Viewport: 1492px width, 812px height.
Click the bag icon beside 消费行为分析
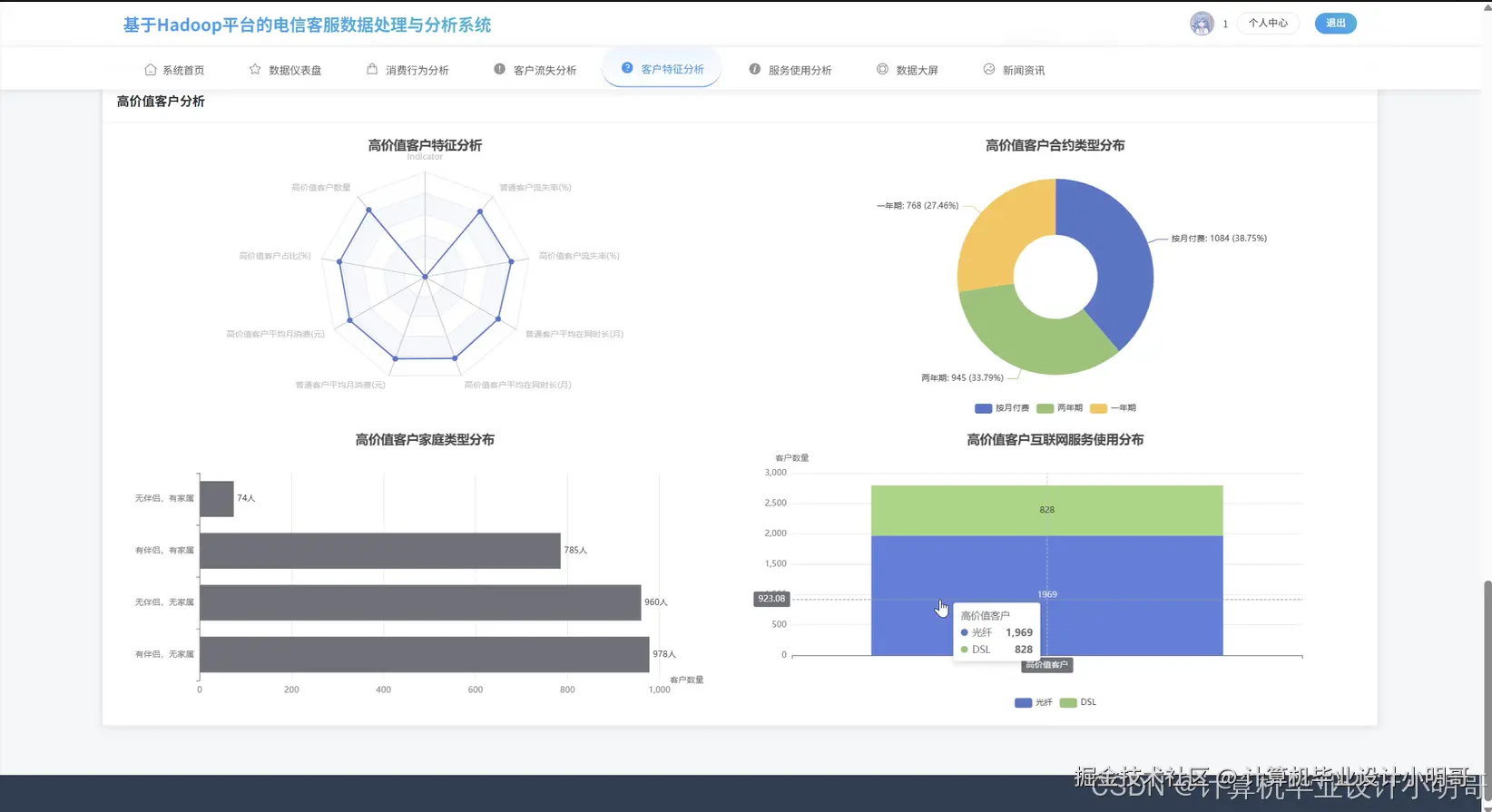tap(372, 69)
